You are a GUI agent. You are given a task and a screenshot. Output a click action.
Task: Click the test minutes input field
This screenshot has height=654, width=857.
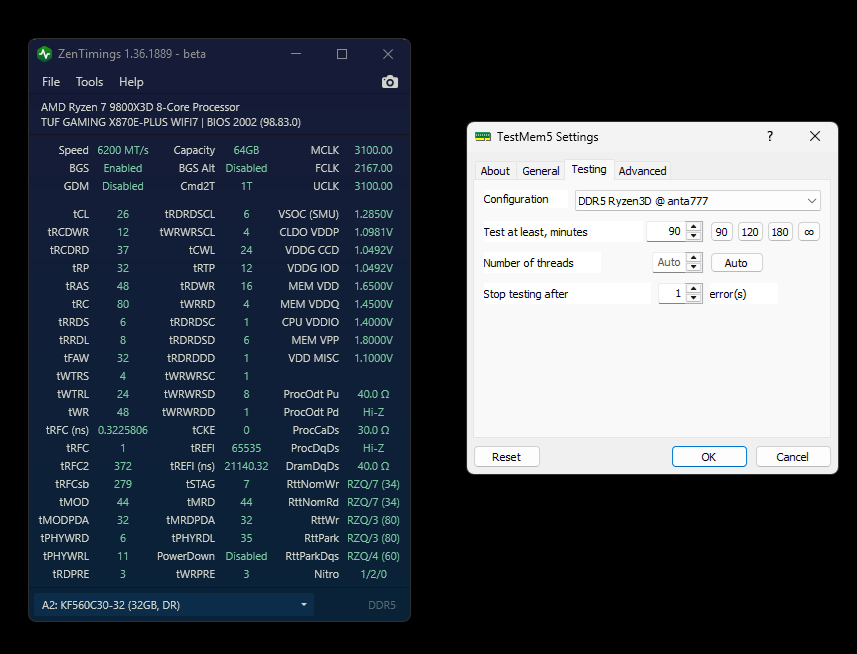(x=667, y=232)
